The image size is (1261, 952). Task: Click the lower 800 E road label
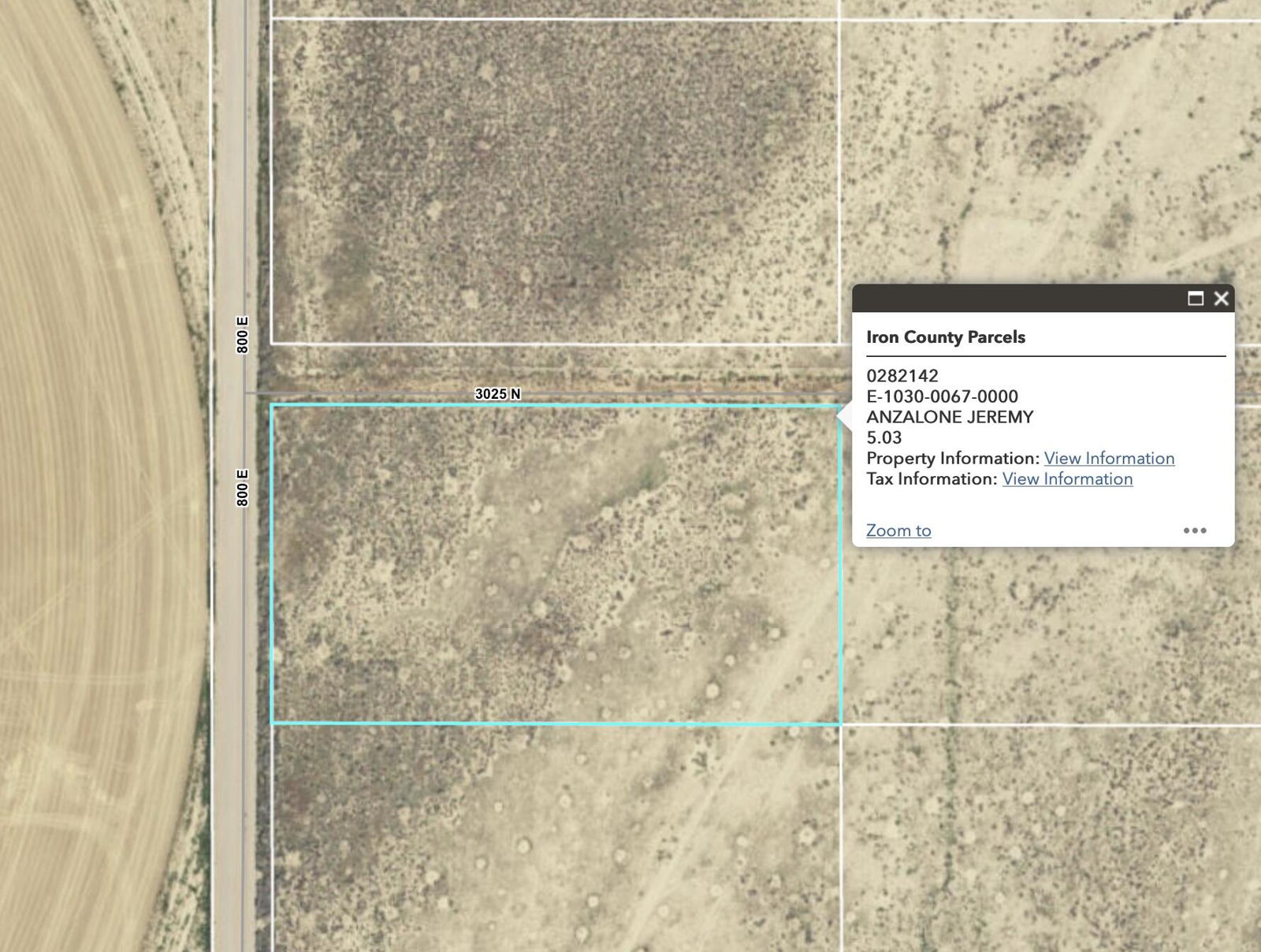[x=243, y=488]
